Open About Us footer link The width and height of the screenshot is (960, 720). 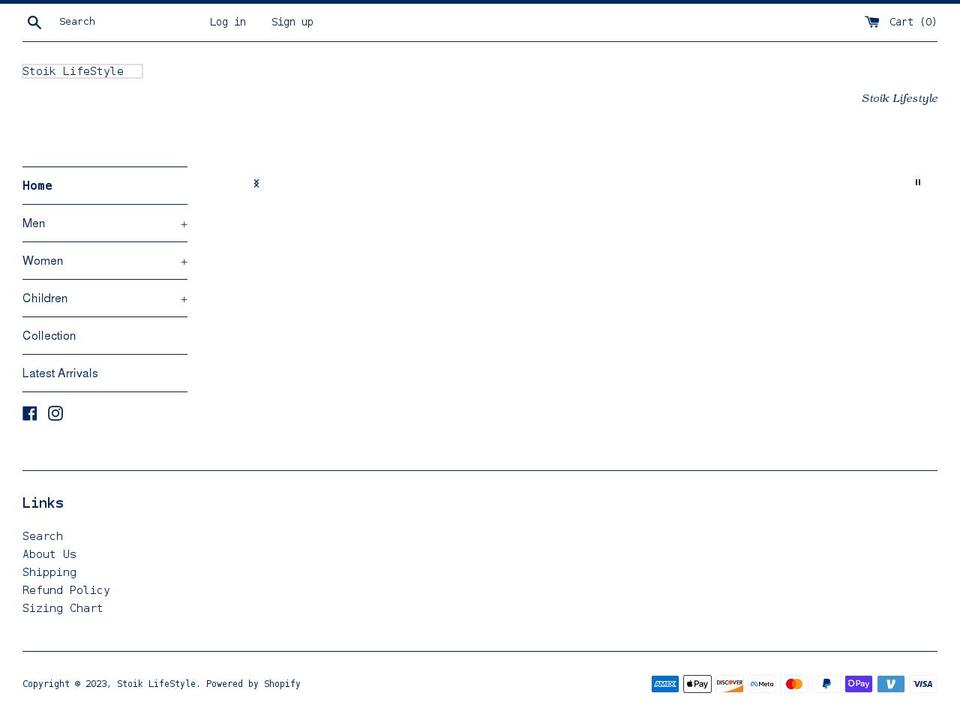[50, 554]
